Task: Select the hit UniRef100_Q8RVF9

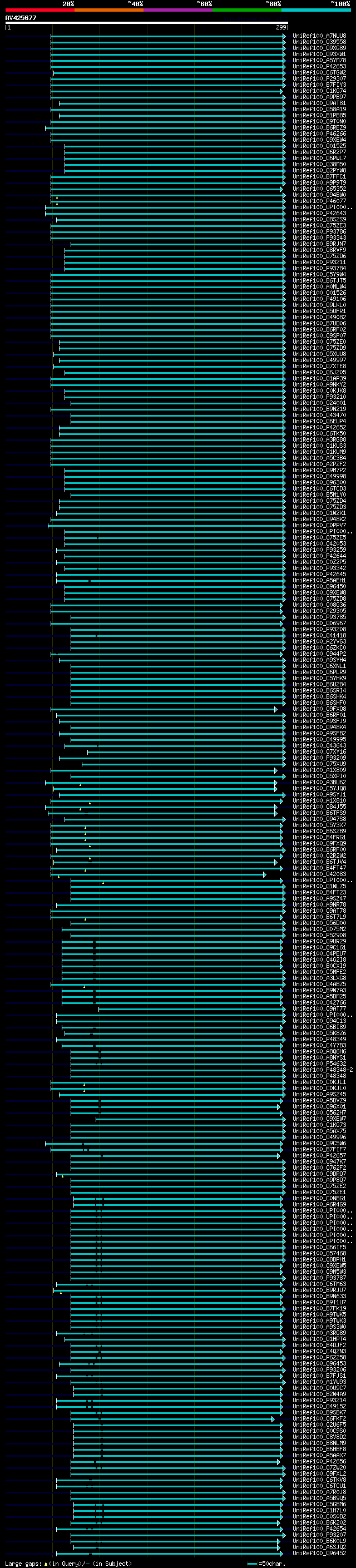Action: pyautogui.click(x=319, y=250)
